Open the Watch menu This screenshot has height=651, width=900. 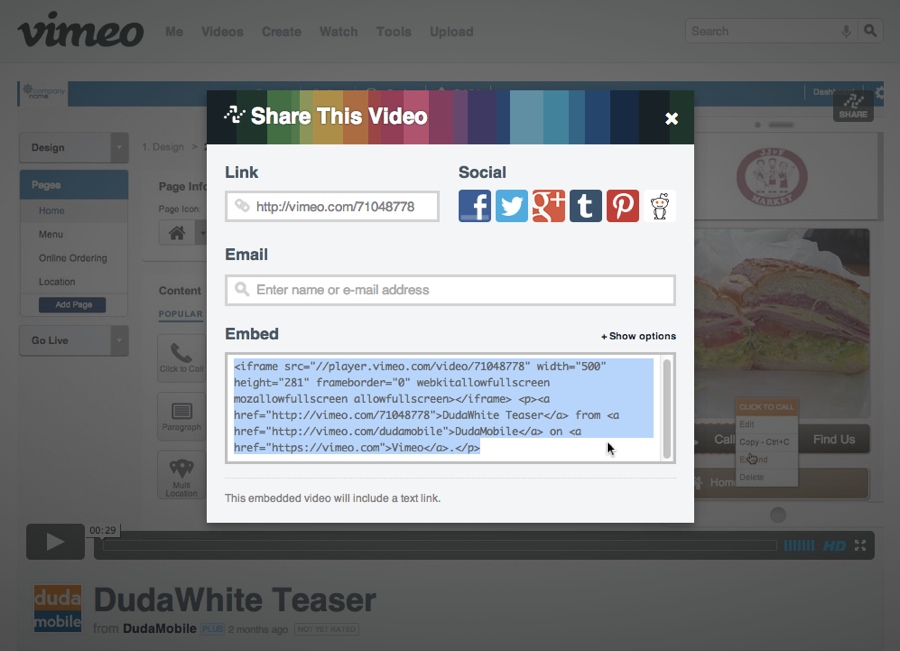point(339,32)
